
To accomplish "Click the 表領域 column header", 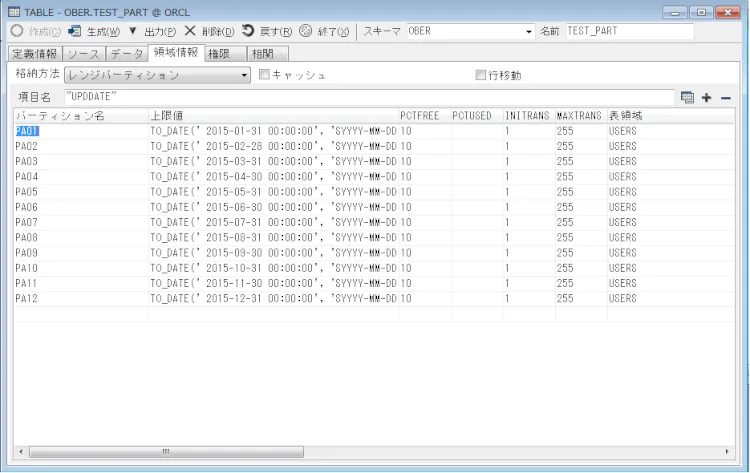I will (671, 116).
